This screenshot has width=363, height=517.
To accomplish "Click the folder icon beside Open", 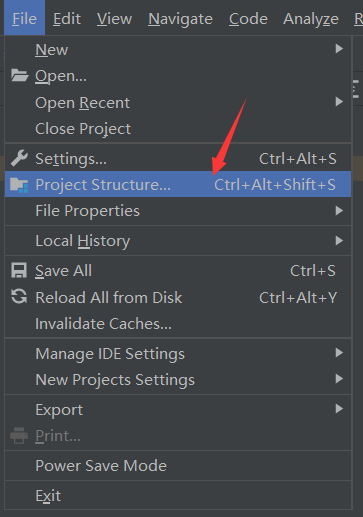I will [19, 76].
